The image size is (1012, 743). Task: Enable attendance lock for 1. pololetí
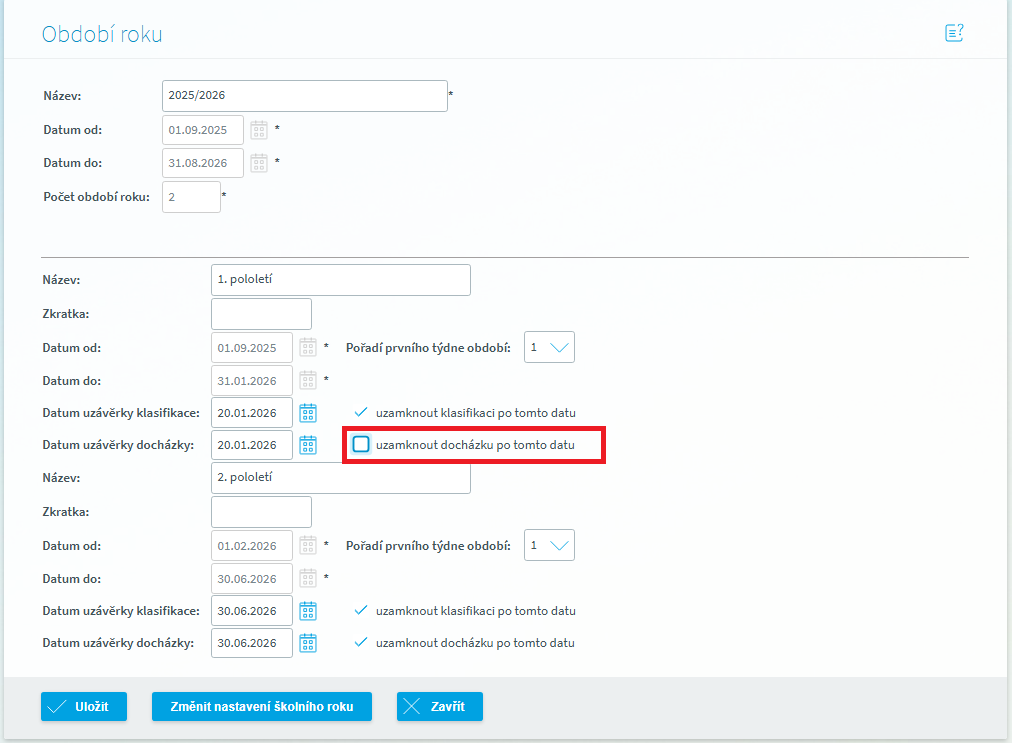361,444
